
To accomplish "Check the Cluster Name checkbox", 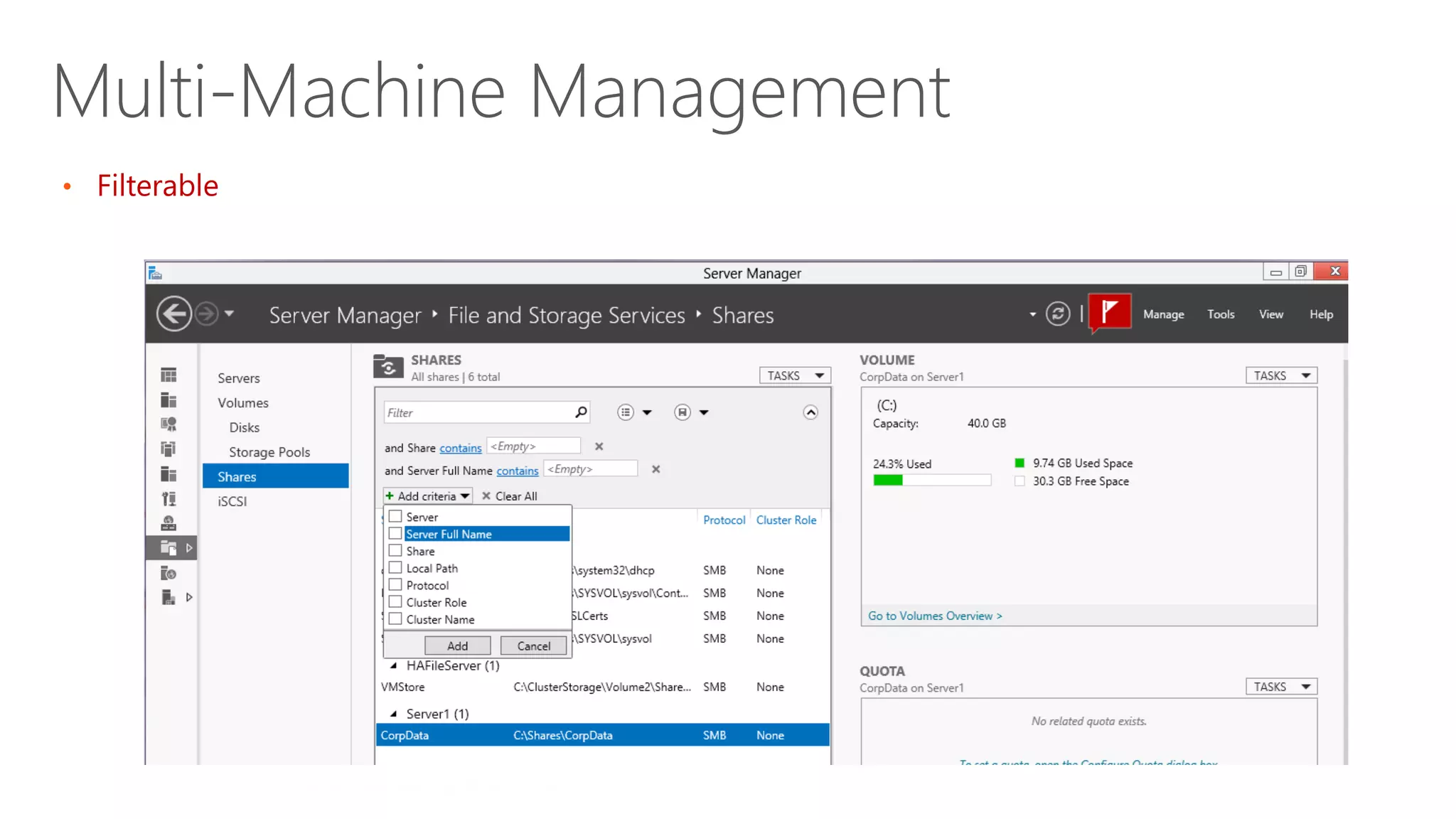I will click(x=395, y=619).
